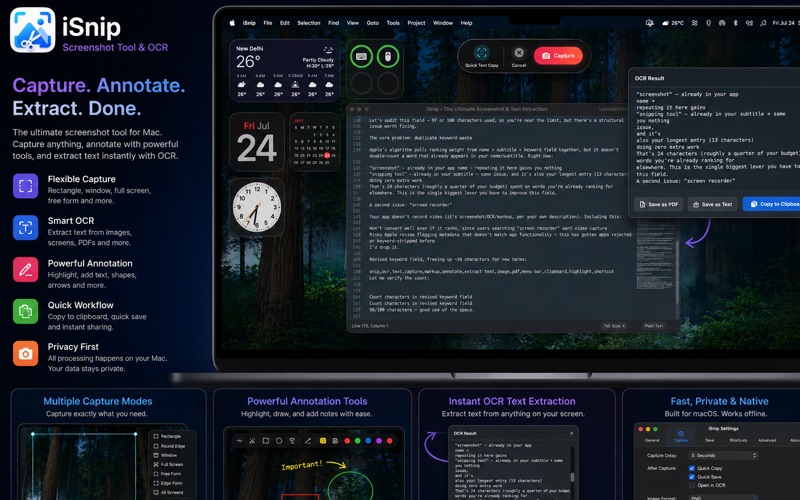Pick the green annotation color swatch
Screen dimensions: 800x500
358,441
